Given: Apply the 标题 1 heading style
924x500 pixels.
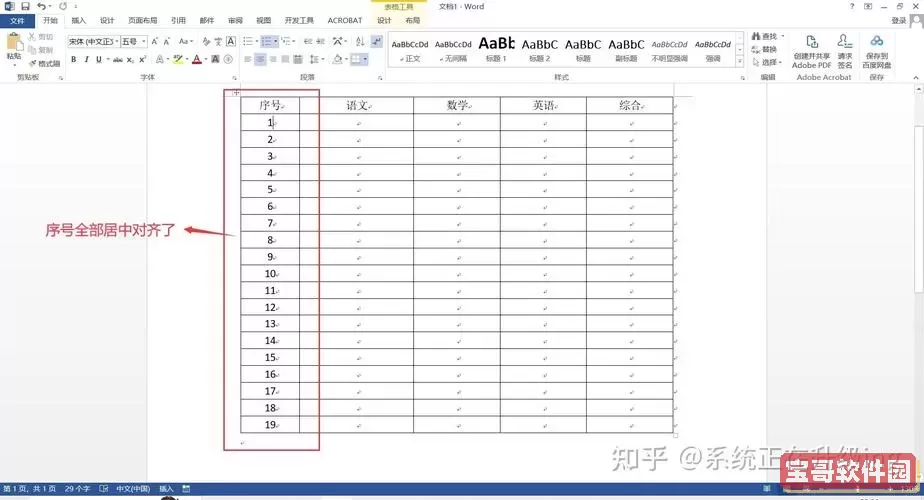Looking at the screenshot, I should [496, 50].
